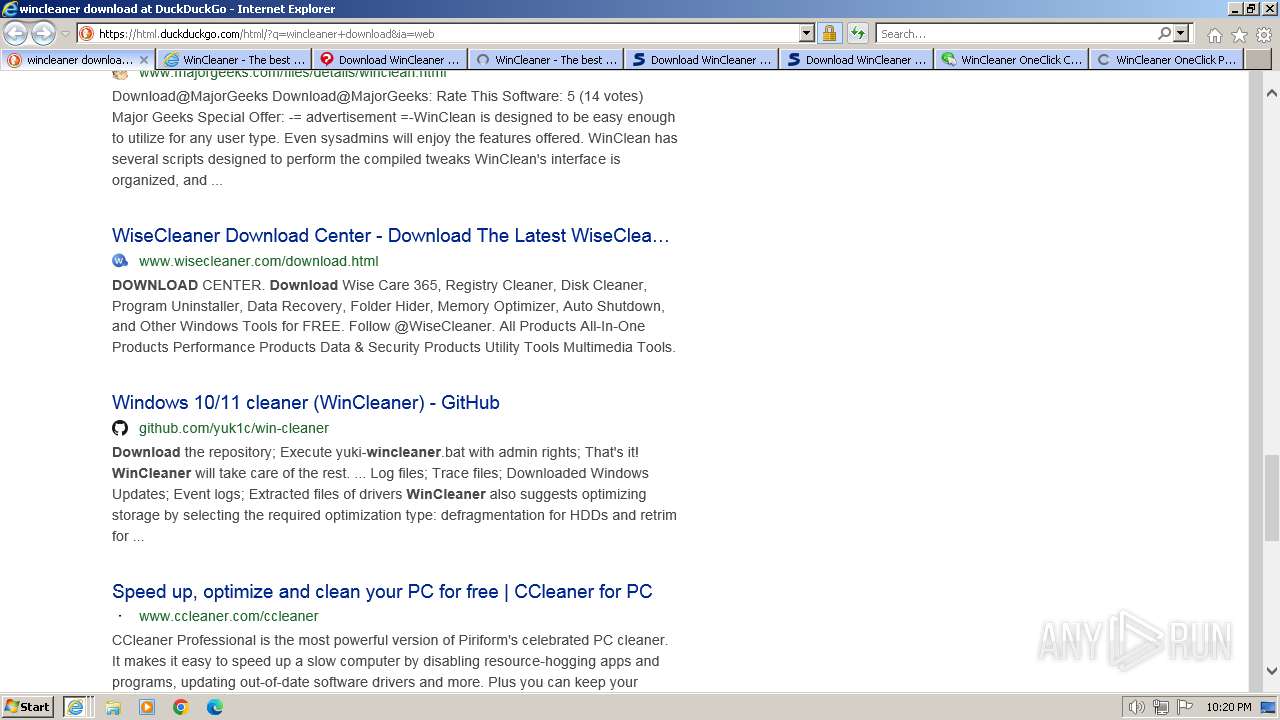This screenshot has width=1280, height=720.
Task: Switch to Download WinCleaner tab with red icon
Action: click(x=390, y=60)
